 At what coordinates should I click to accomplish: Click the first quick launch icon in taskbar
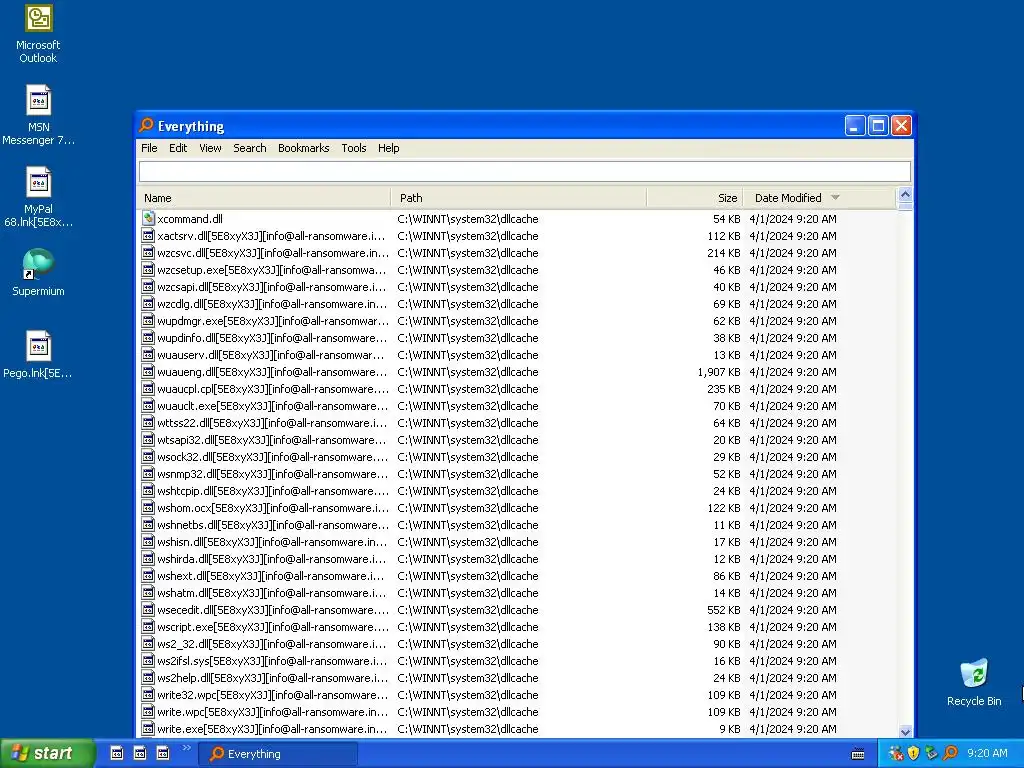[x=116, y=753]
